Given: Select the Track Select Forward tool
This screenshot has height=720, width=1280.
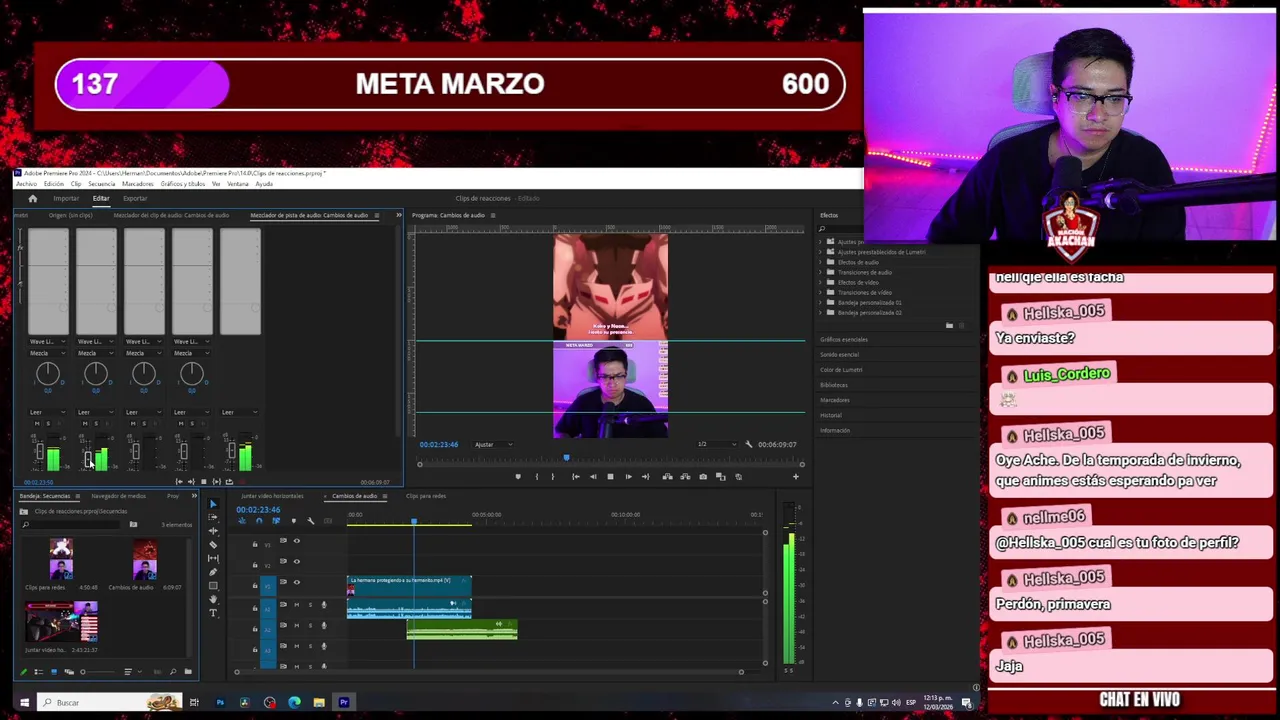Looking at the screenshot, I should (x=213, y=518).
